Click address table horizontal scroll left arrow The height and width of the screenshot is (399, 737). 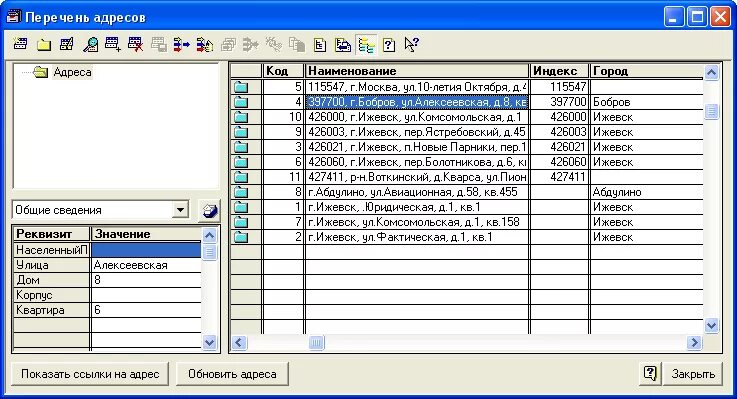(239, 343)
